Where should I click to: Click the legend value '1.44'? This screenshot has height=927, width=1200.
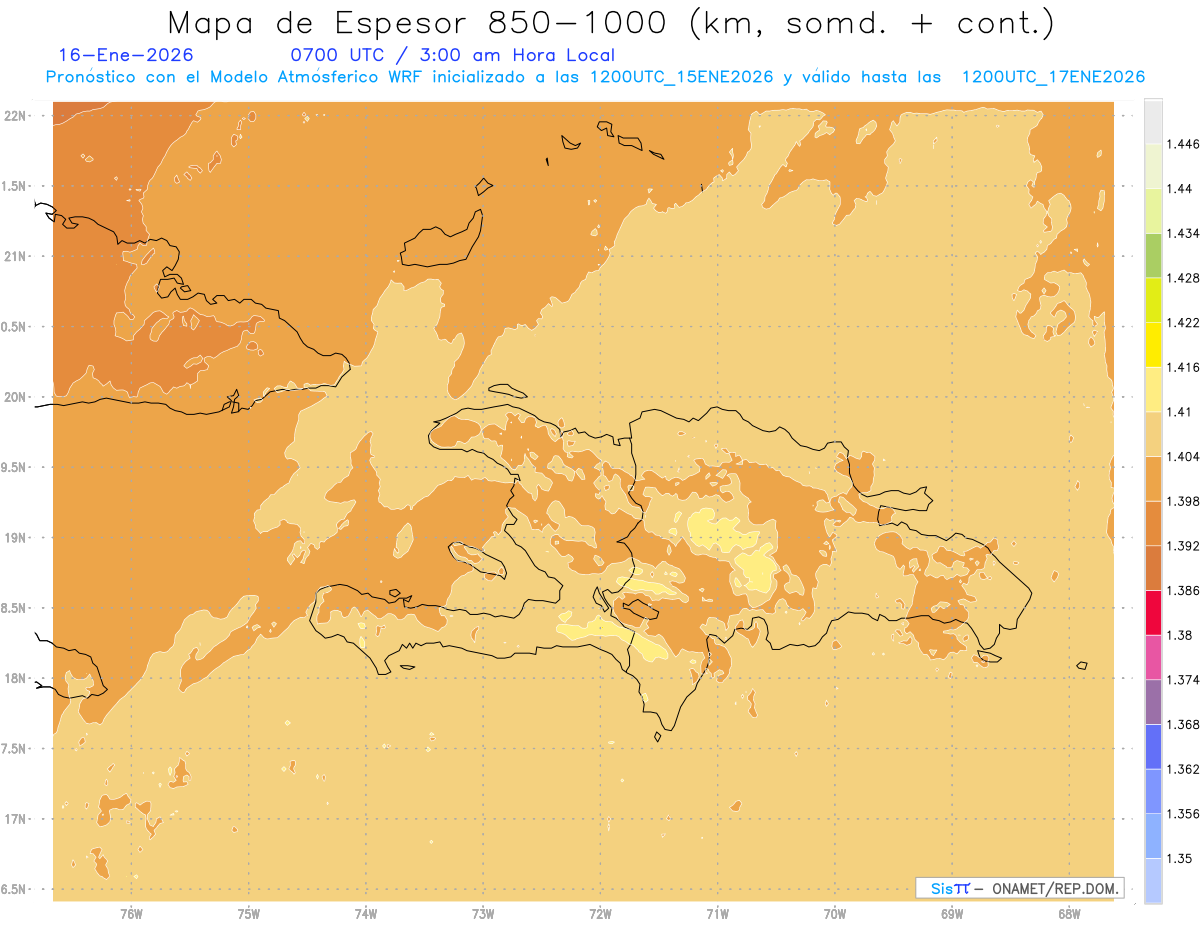[x=1180, y=189]
